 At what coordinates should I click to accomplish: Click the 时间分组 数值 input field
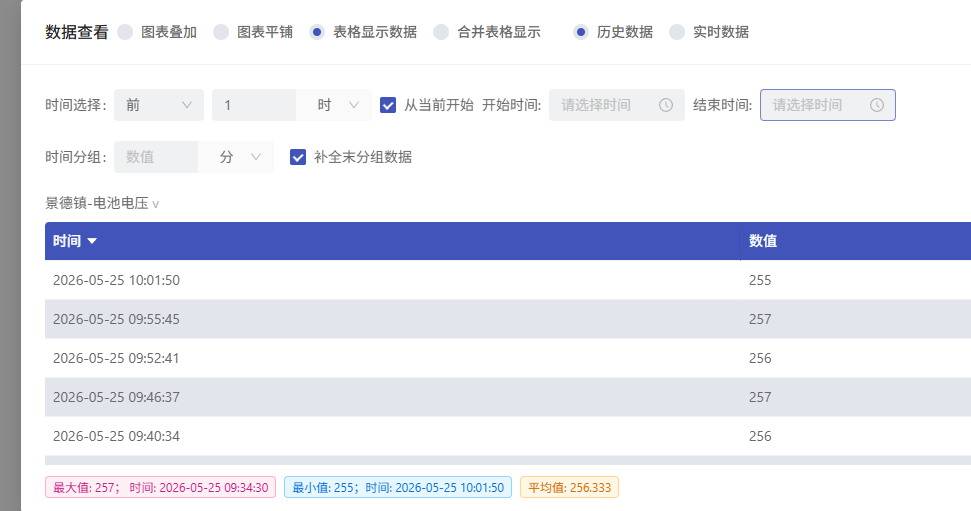(x=156, y=157)
